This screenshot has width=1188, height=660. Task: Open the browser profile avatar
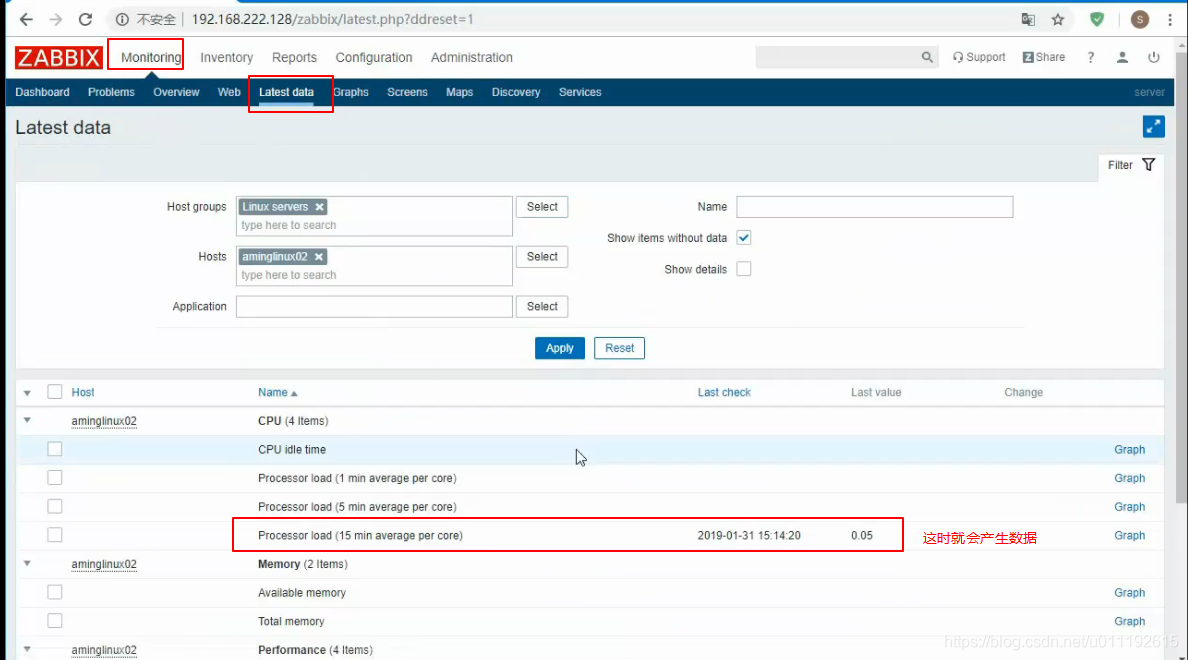pos(1140,20)
